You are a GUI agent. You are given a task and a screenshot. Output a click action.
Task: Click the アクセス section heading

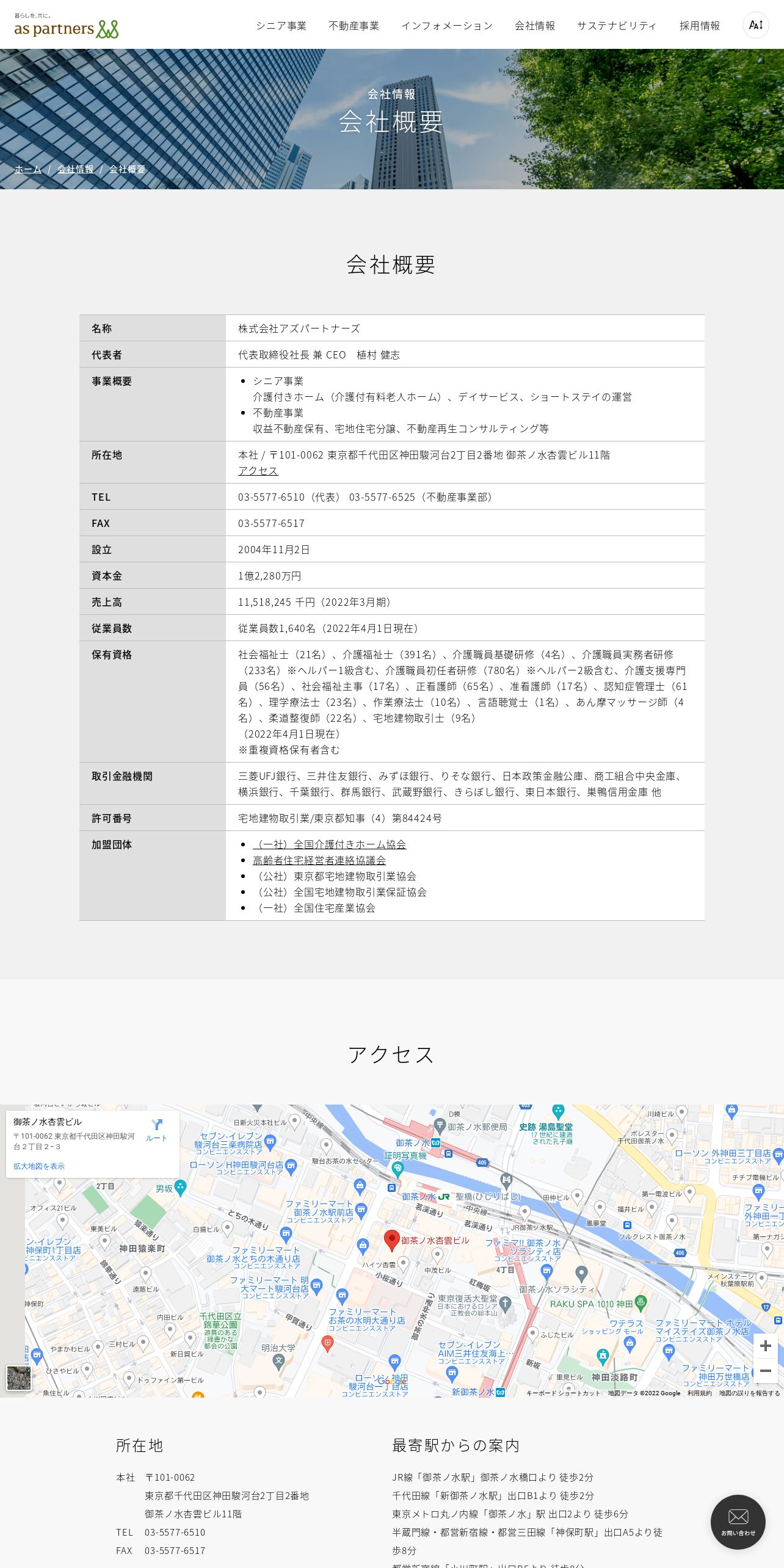click(x=391, y=1054)
